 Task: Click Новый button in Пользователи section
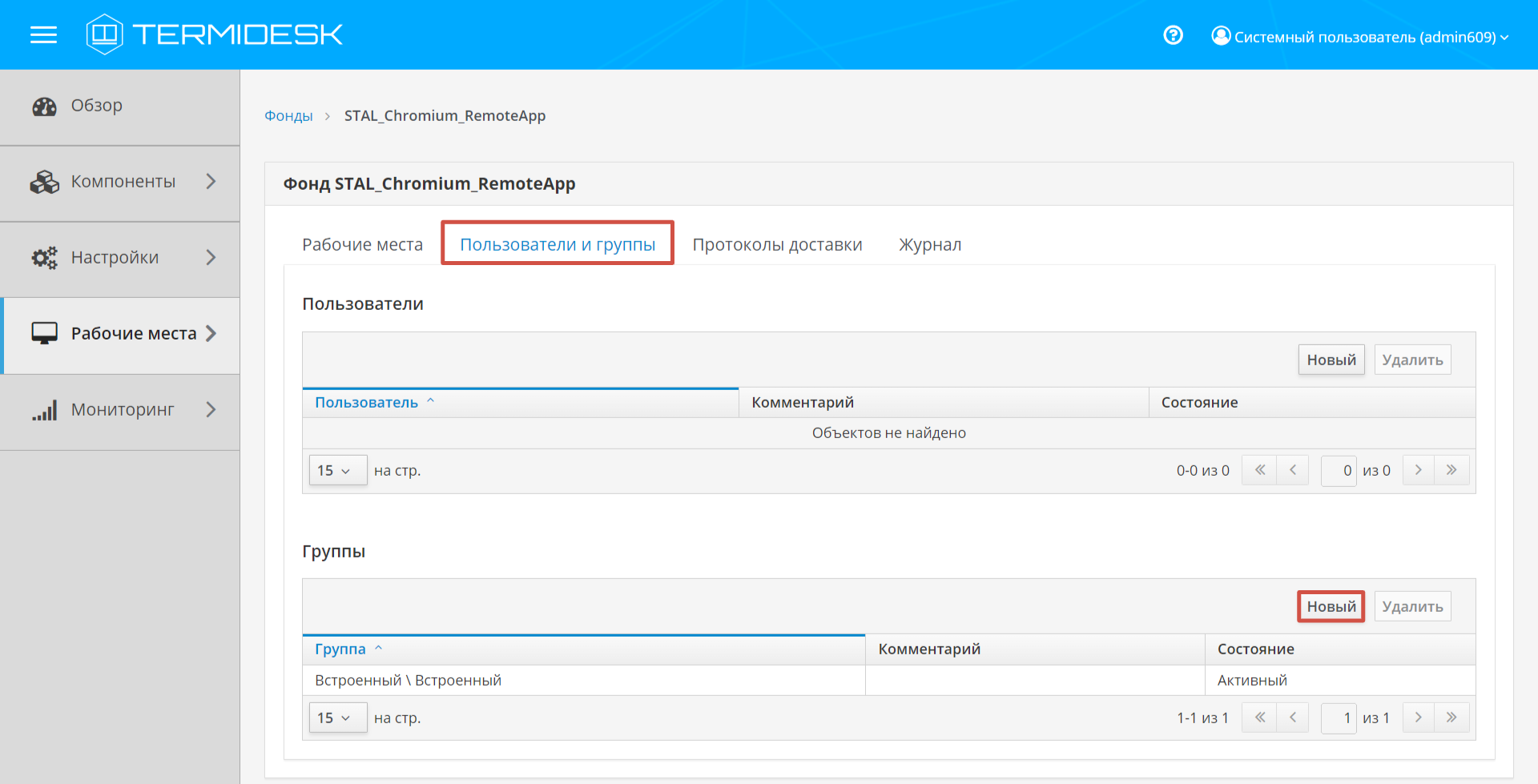(x=1331, y=360)
